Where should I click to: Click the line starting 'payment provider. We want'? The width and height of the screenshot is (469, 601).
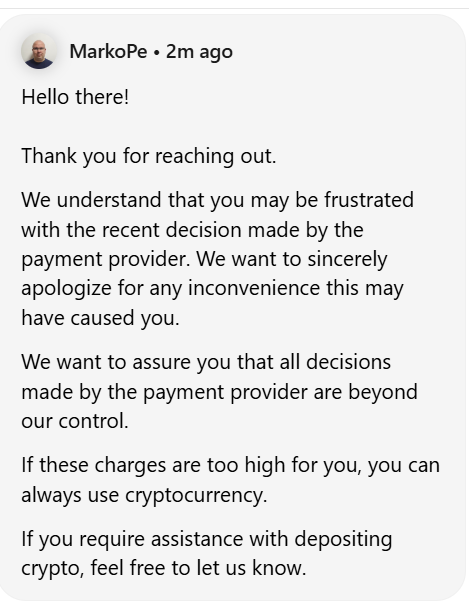click(204, 259)
